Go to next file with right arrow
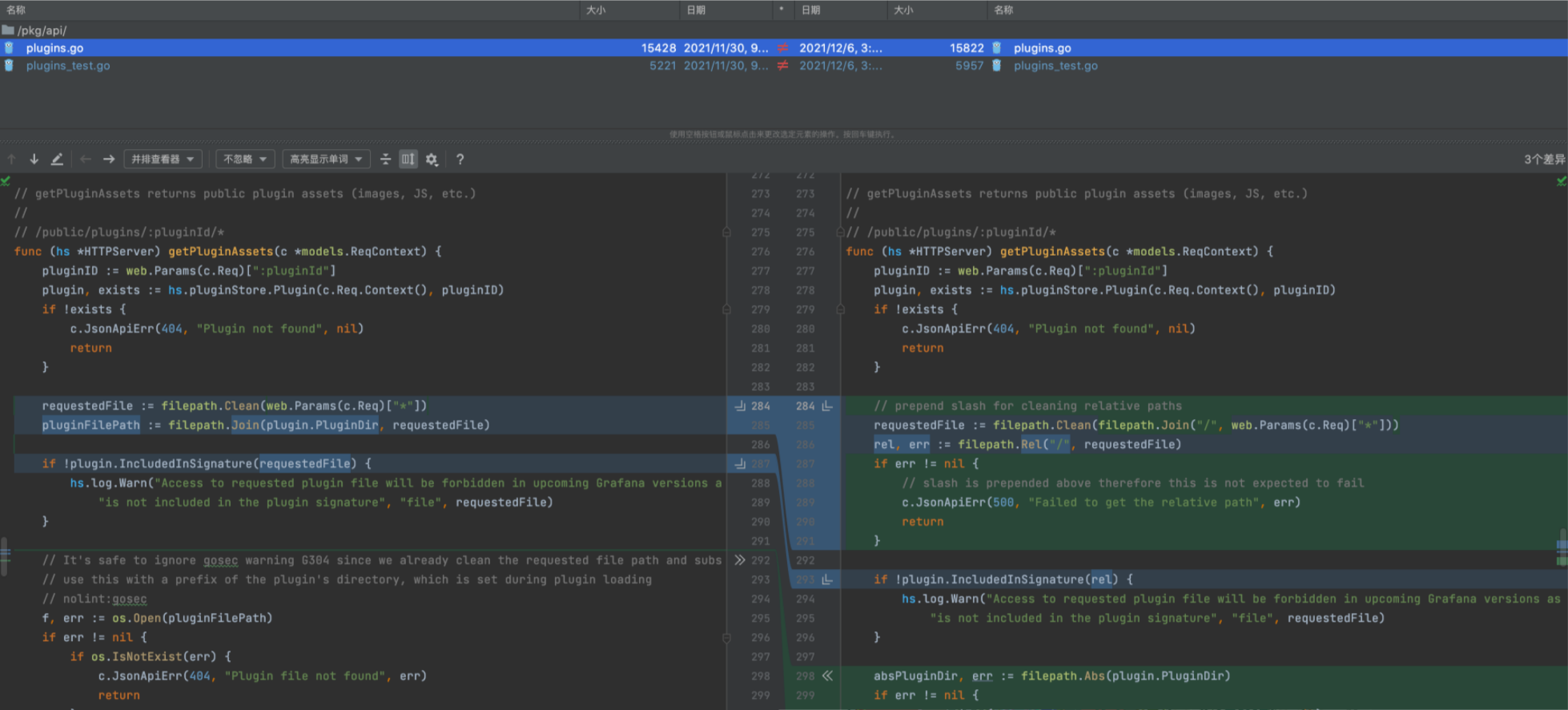This screenshot has width=1568, height=710. (109, 159)
